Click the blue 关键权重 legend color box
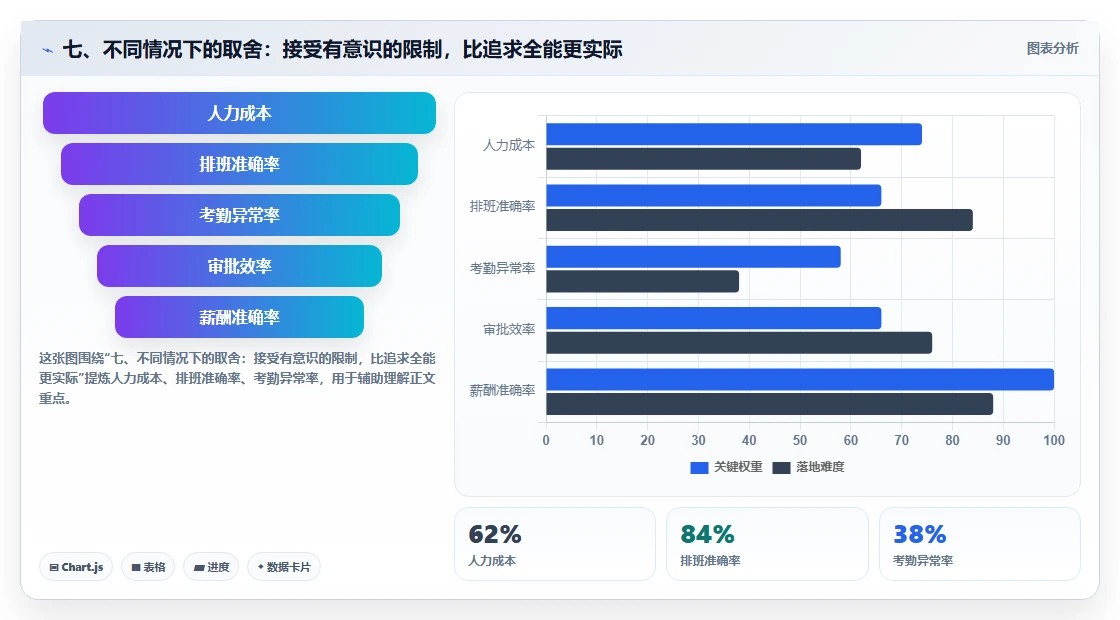Viewport: 1120px width, 620px height. click(x=699, y=468)
